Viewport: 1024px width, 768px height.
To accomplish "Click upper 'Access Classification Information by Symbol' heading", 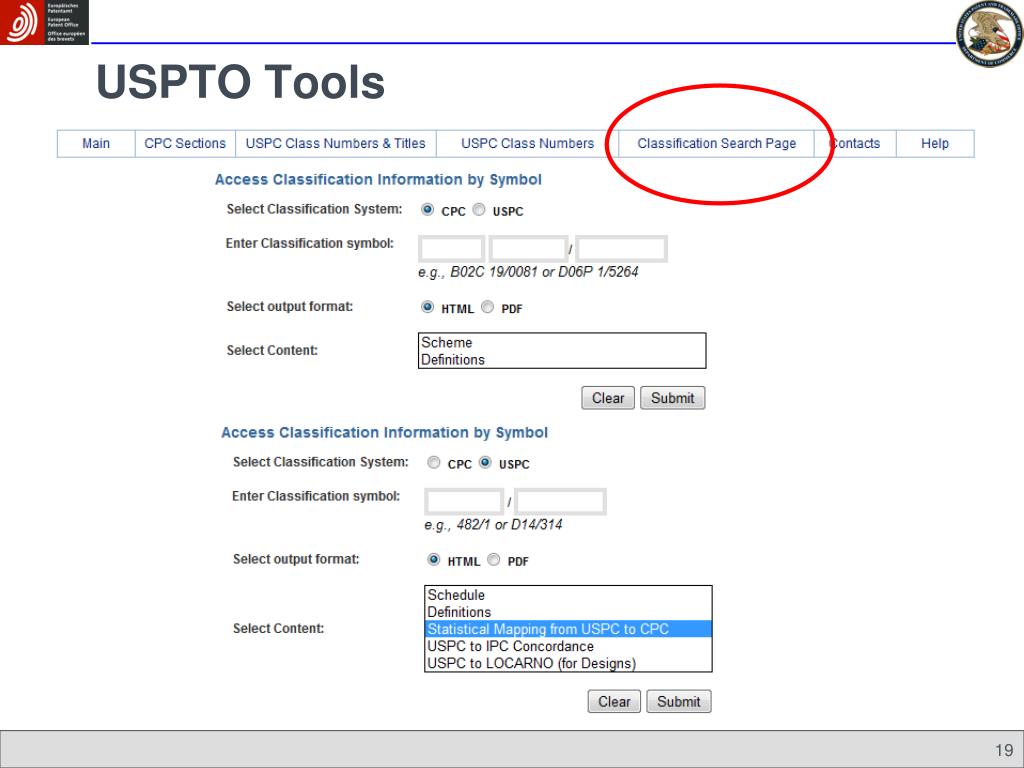I will click(378, 180).
